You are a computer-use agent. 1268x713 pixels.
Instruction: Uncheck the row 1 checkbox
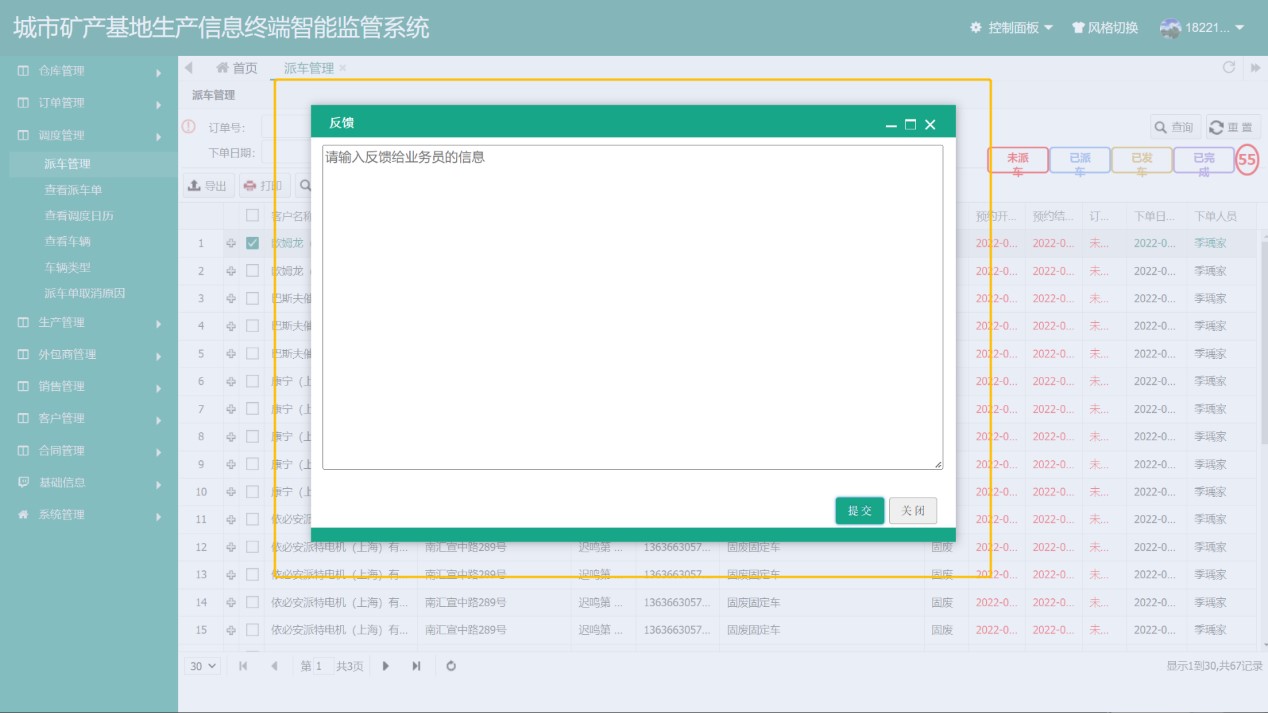tap(252, 243)
